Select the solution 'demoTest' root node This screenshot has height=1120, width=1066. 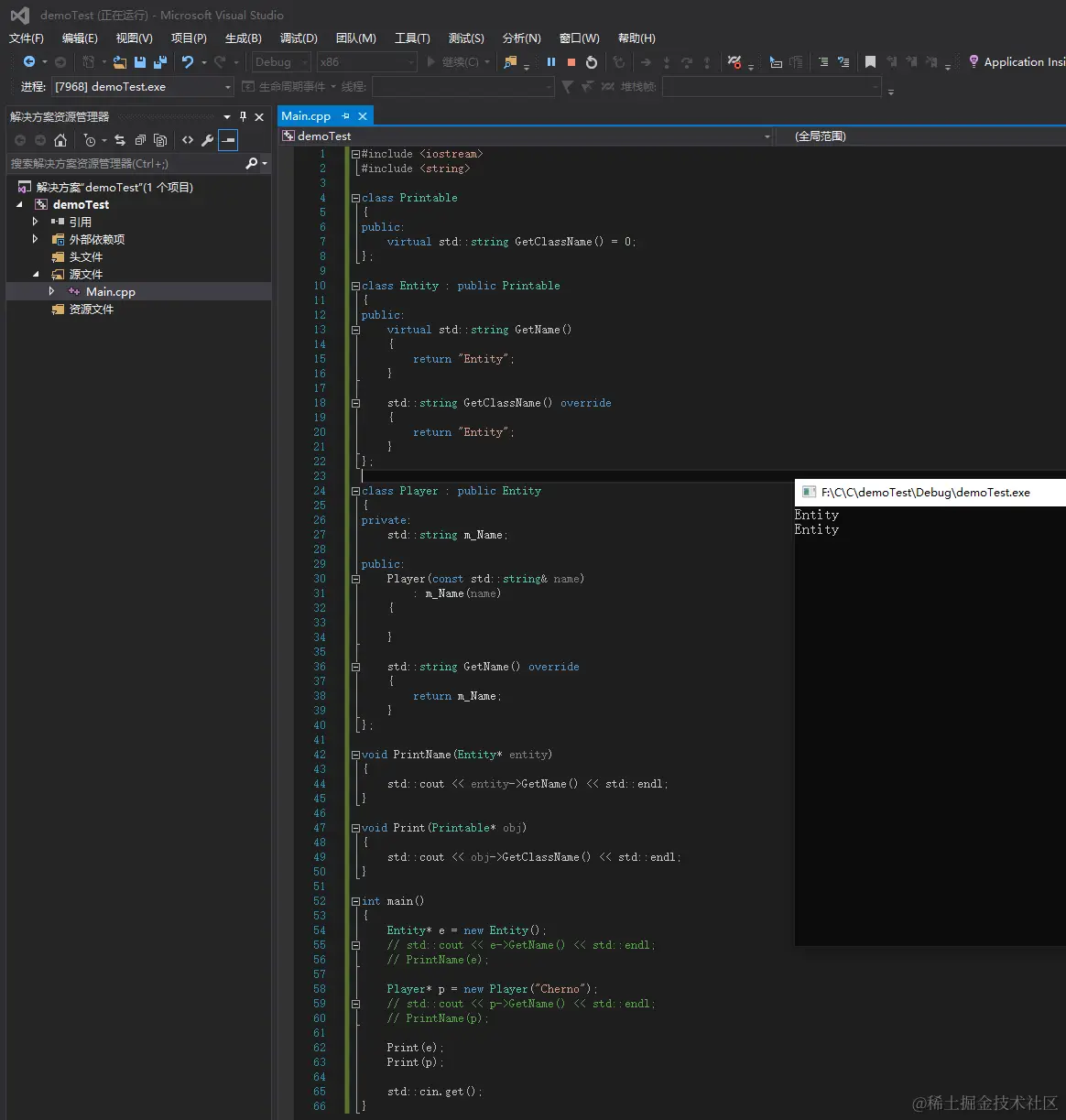pos(114,187)
